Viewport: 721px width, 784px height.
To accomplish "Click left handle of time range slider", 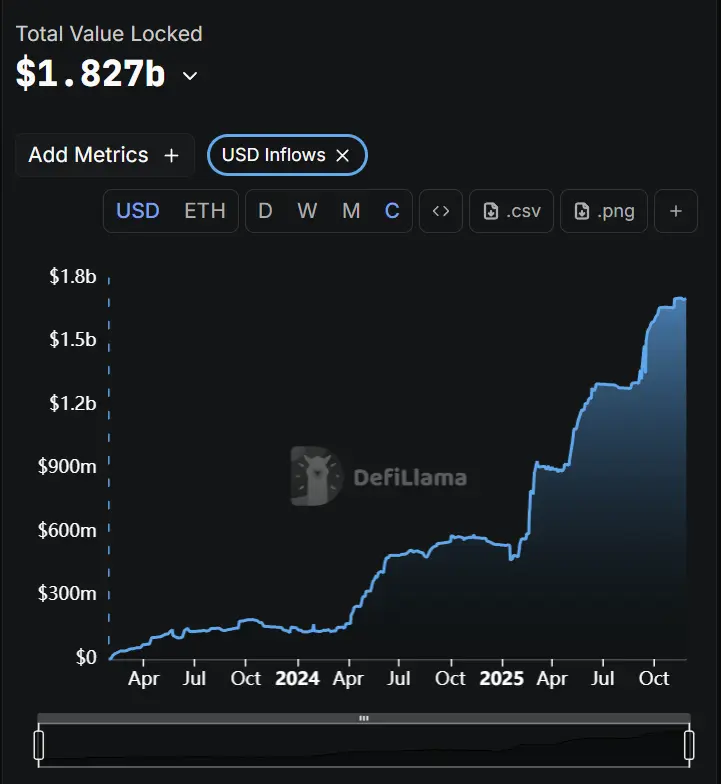I will pyautogui.click(x=39, y=745).
